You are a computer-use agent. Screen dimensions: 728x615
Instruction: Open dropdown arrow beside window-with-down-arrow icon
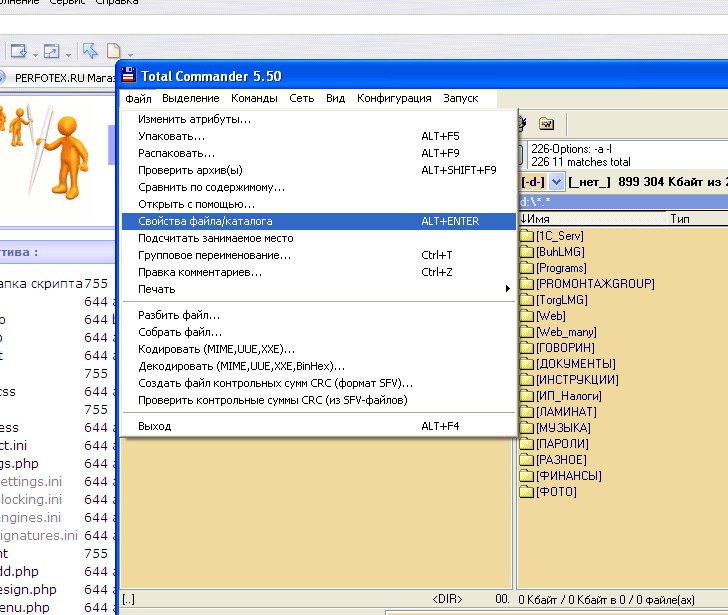coord(35,55)
